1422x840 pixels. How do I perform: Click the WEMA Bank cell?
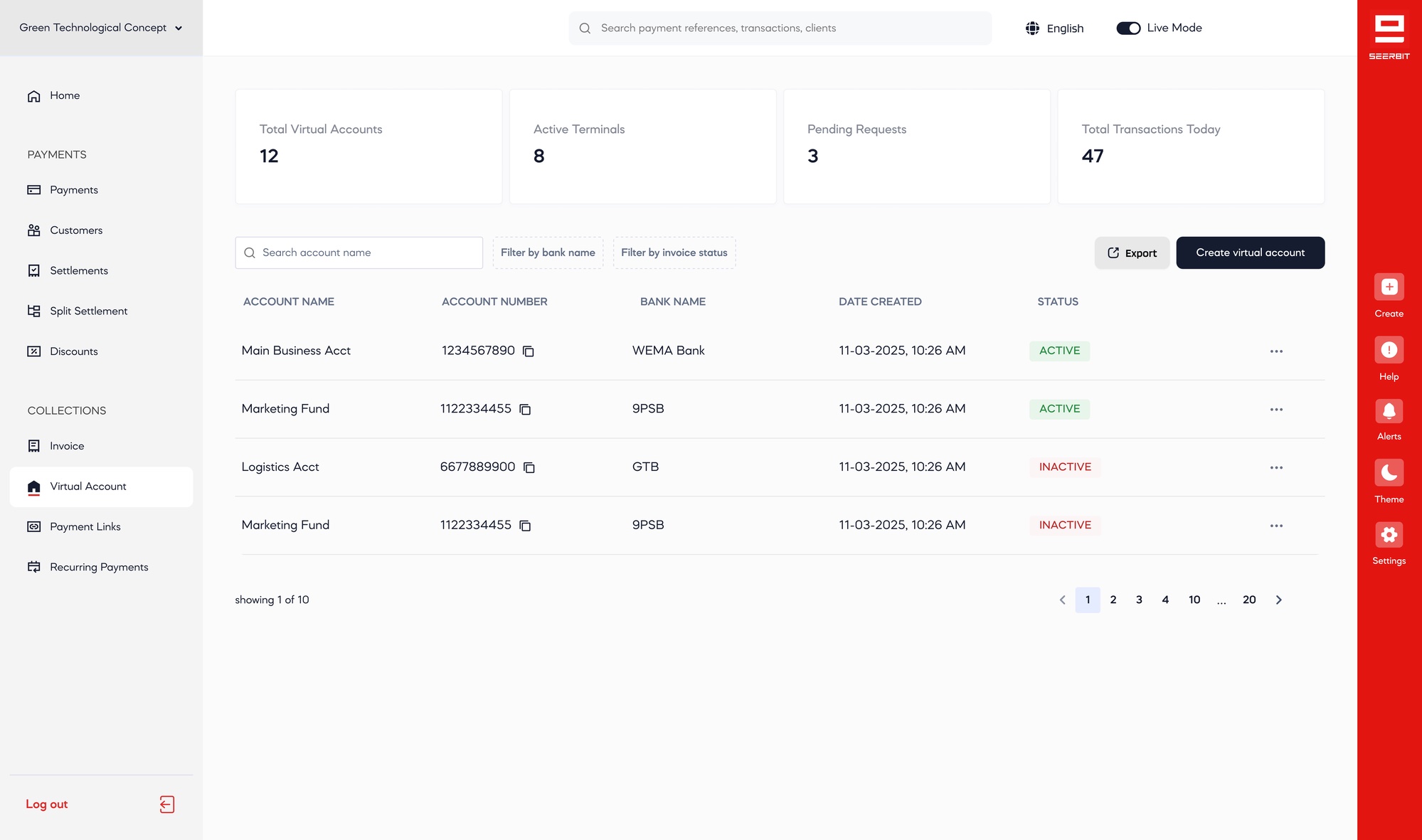668,351
